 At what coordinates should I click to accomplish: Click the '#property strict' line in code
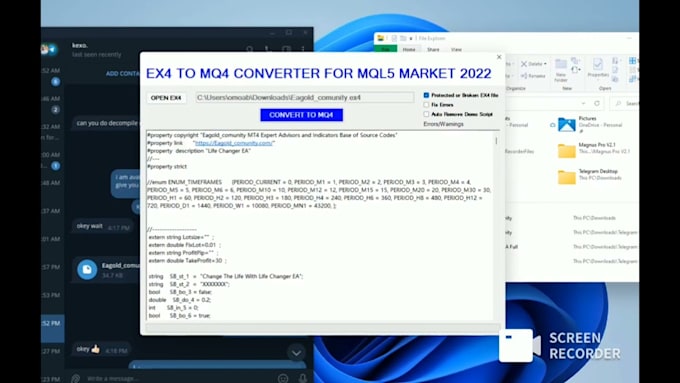tap(167, 167)
